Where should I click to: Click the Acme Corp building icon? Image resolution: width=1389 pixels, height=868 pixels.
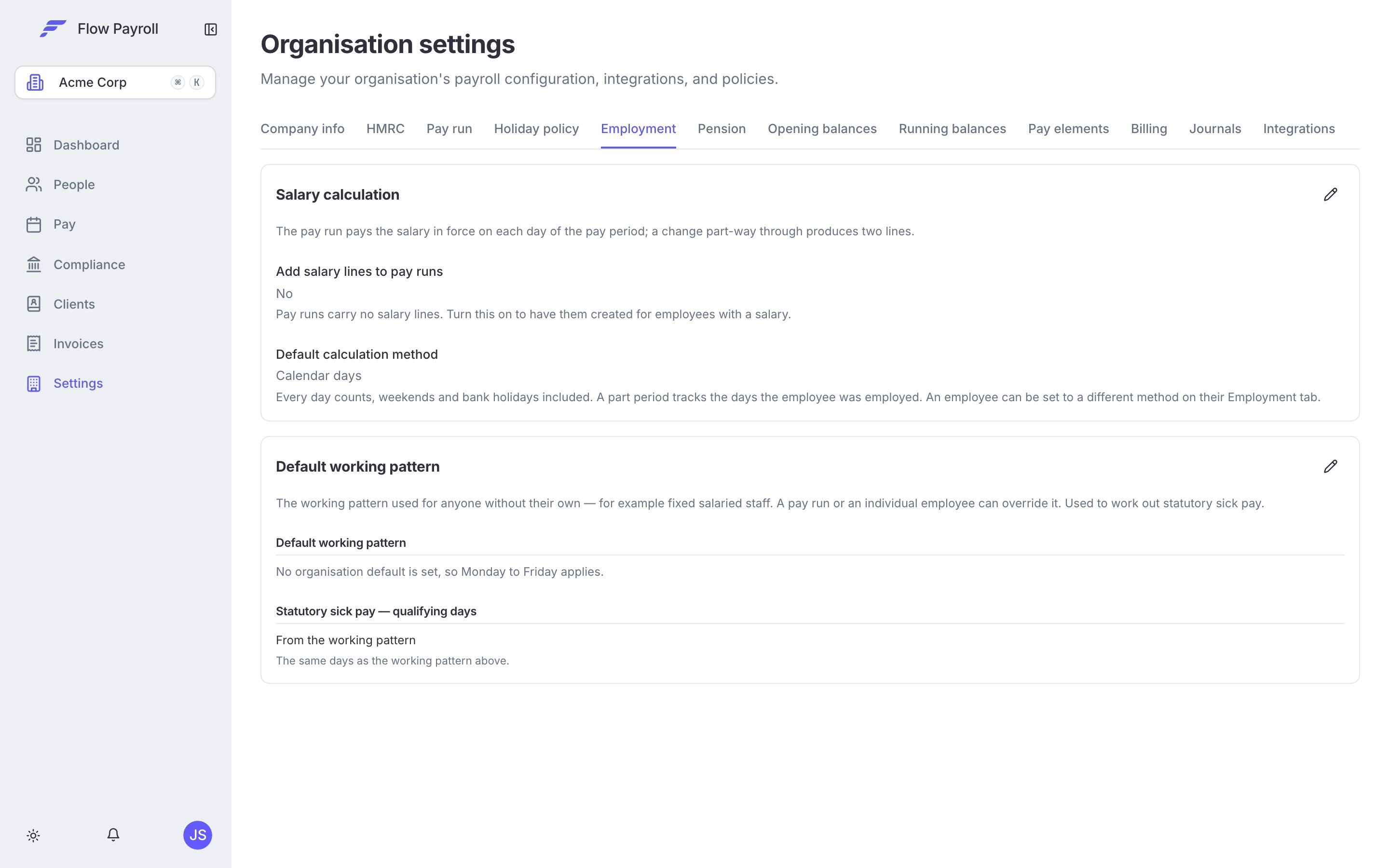pyautogui.click(x=35, y=82)
